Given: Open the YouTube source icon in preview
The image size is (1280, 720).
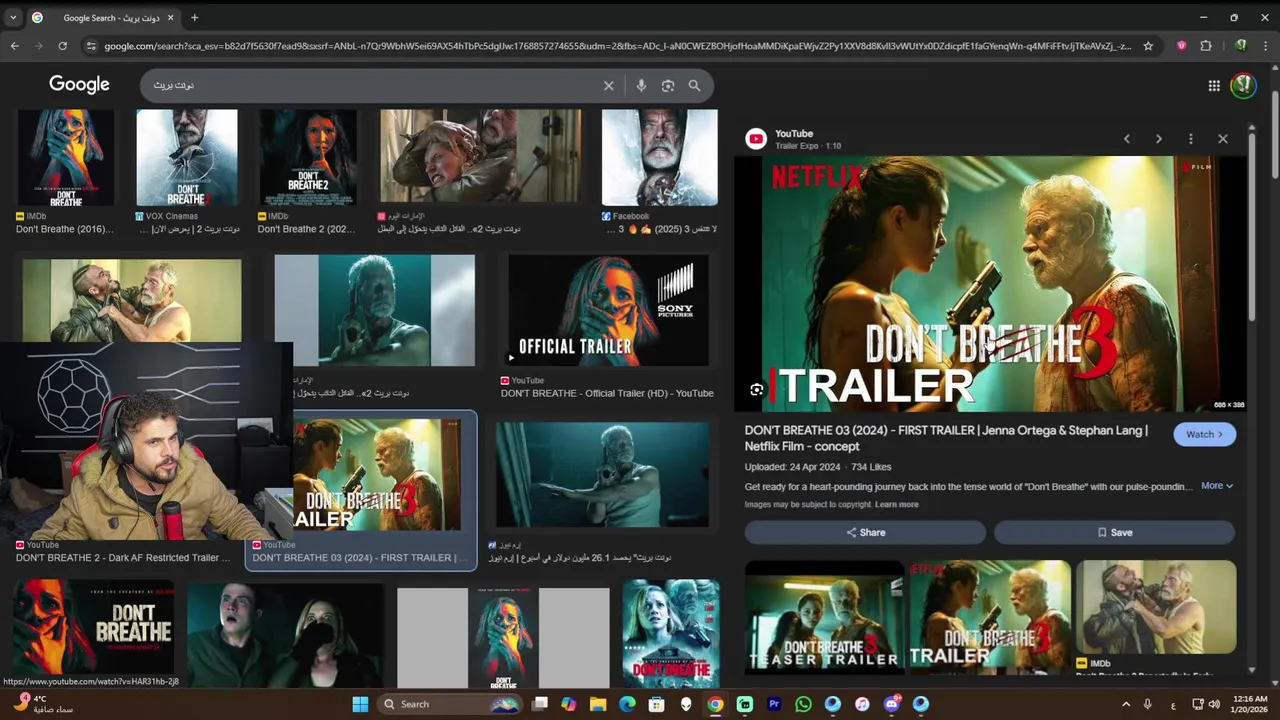Looking at the screenshot, I should pos(756,139).
